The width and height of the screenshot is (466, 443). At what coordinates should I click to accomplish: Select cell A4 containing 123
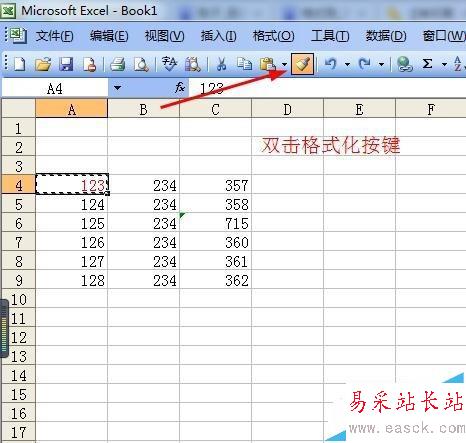pos(72,184)
